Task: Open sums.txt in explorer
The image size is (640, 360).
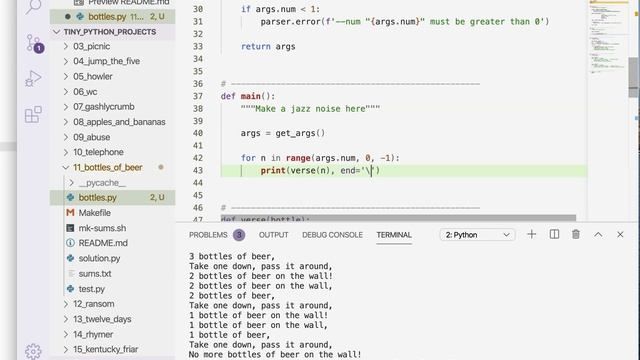Action: tap(95, 273)
